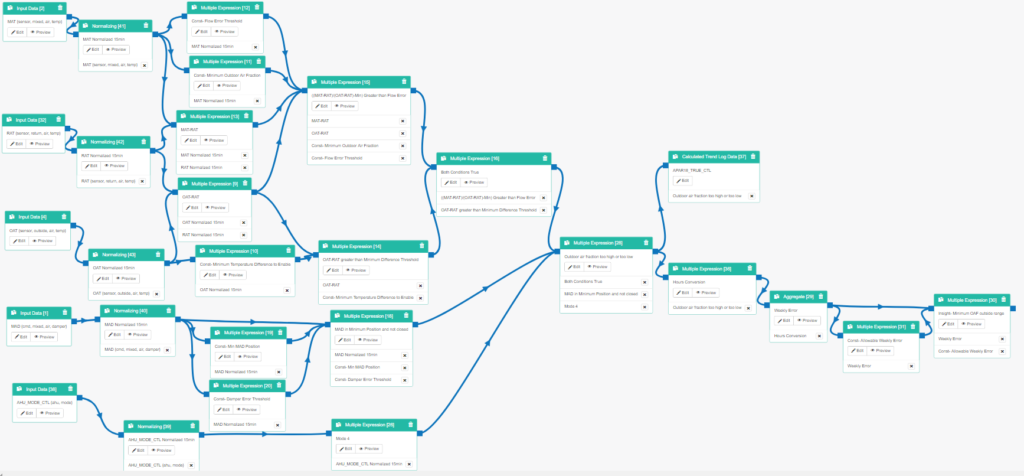Remove Weekly Error input from Multiple Expression [31]
The image size is (1024, 476).
click(910, 366)
